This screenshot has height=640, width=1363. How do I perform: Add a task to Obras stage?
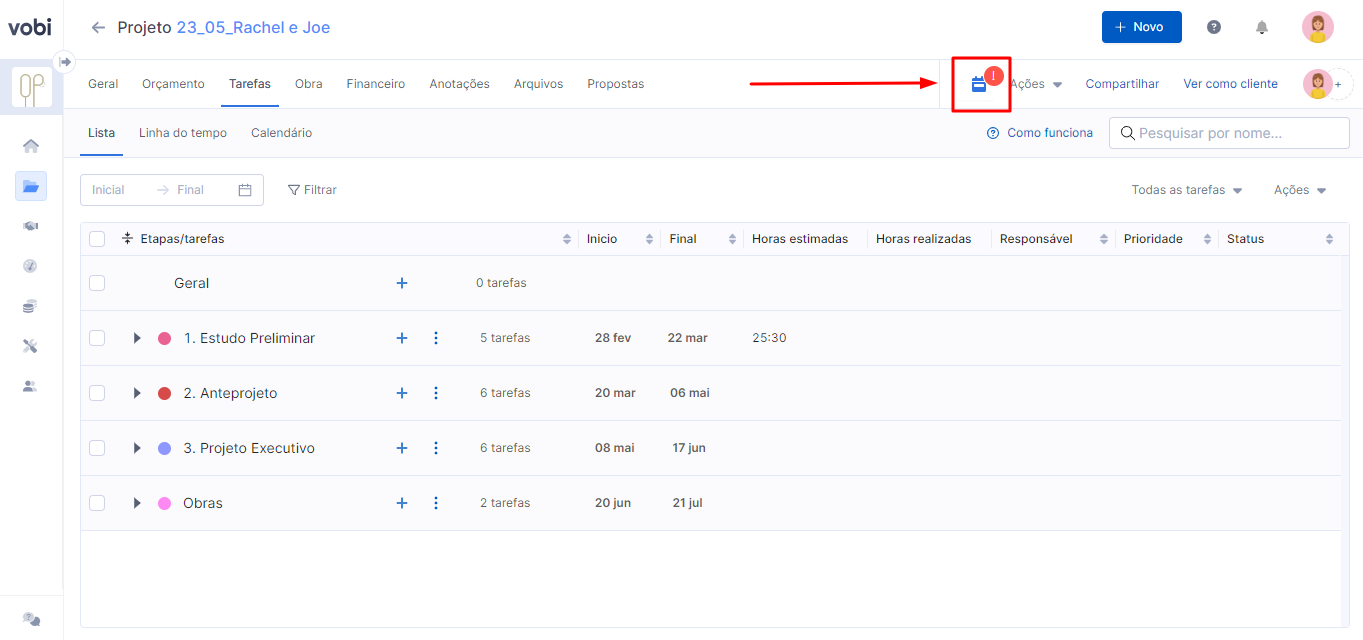coord(402,503)
